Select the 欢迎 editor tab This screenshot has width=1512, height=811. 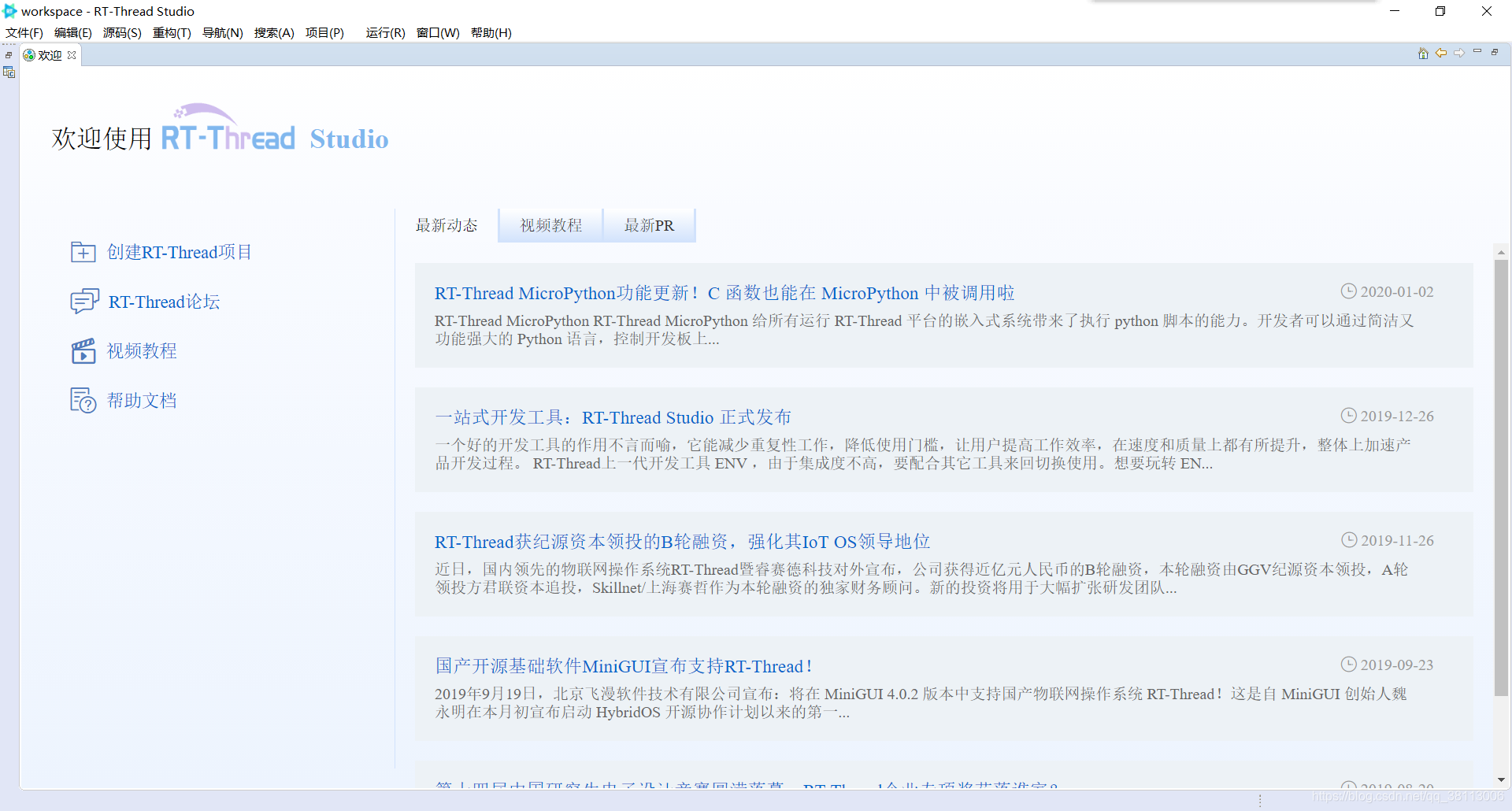[x=50, y=55]
